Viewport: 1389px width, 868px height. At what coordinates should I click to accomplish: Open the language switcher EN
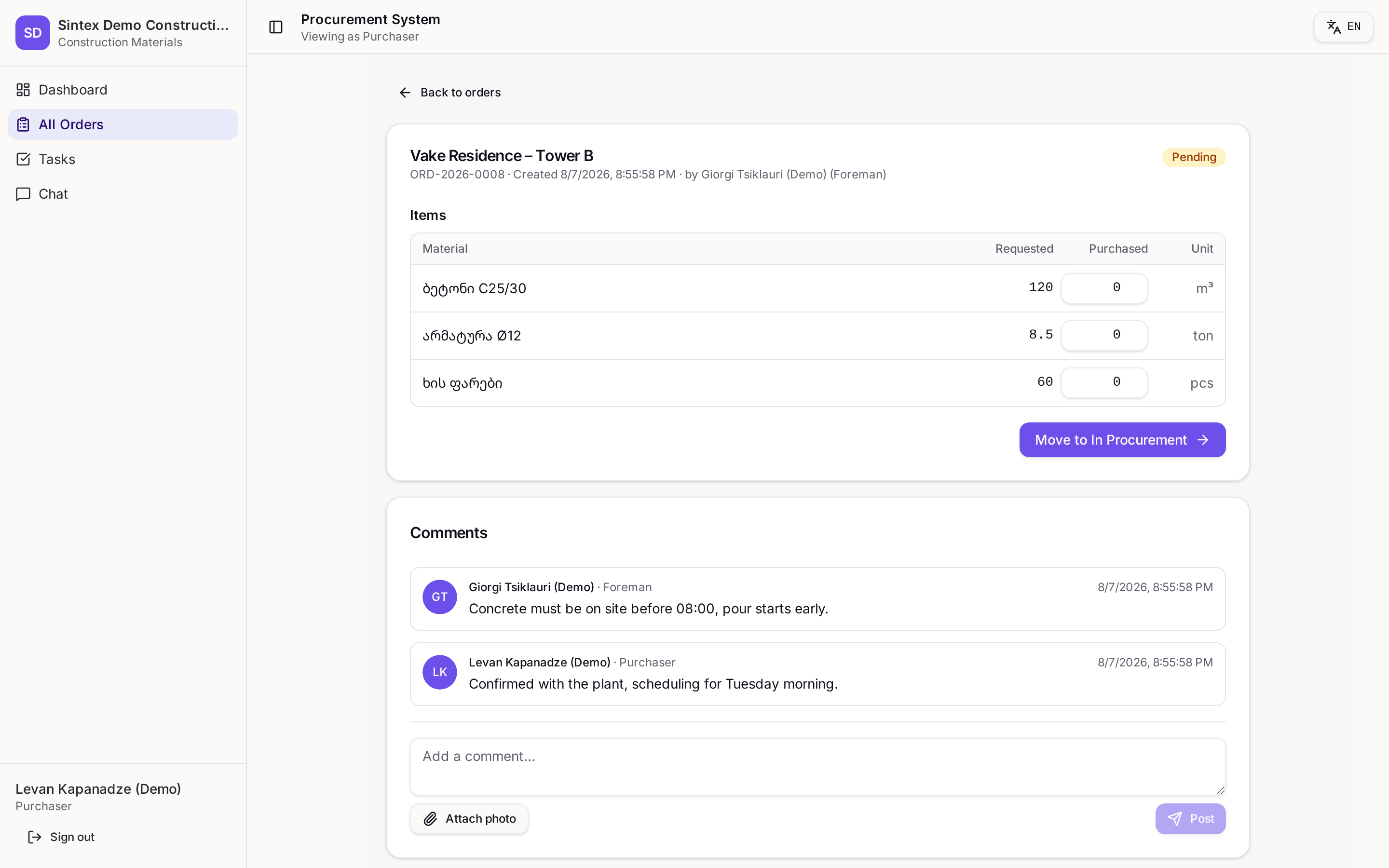click(x=1343, y=27)
